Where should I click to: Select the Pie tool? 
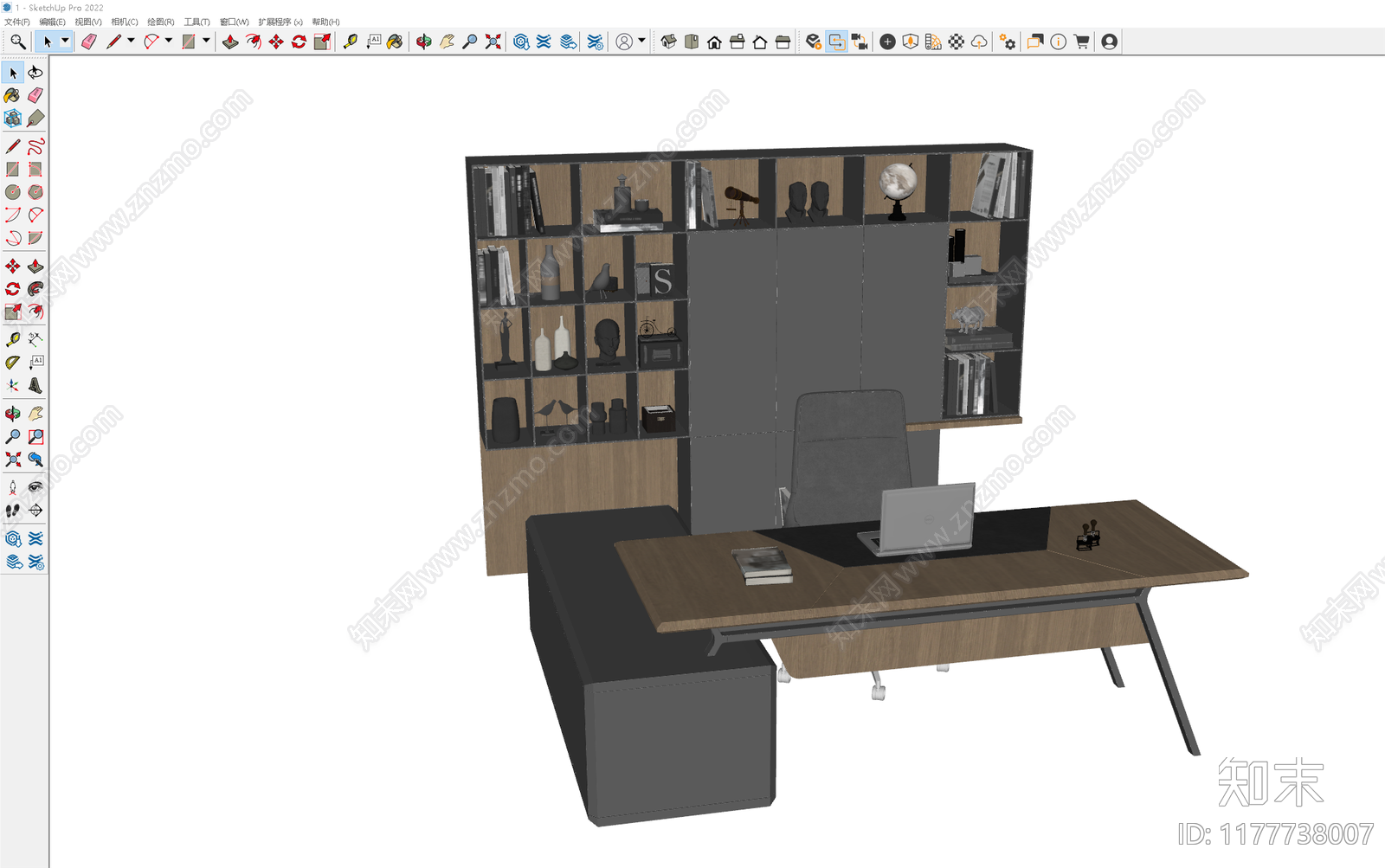click(35, 238)
